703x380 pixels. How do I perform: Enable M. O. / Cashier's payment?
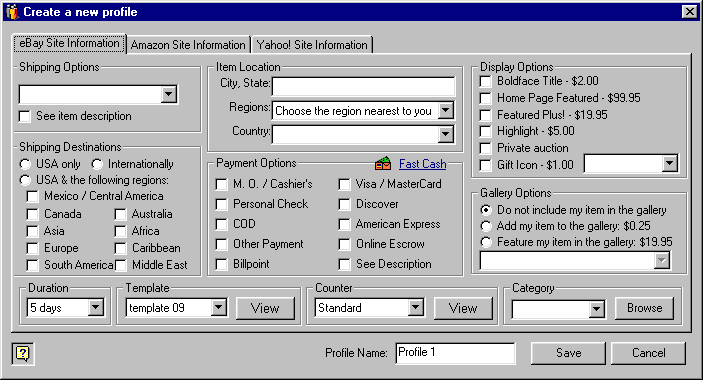click(221, 184)
